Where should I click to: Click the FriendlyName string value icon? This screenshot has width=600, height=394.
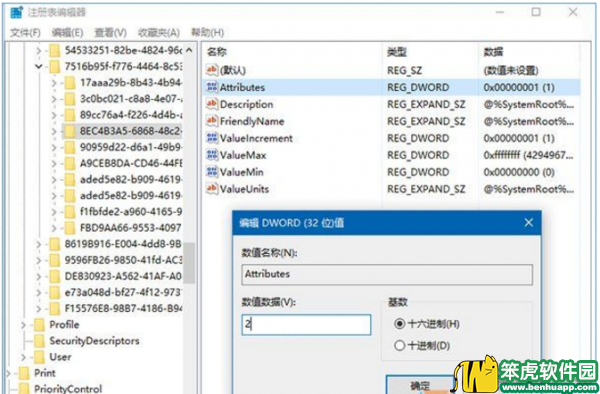coord(212,121)
